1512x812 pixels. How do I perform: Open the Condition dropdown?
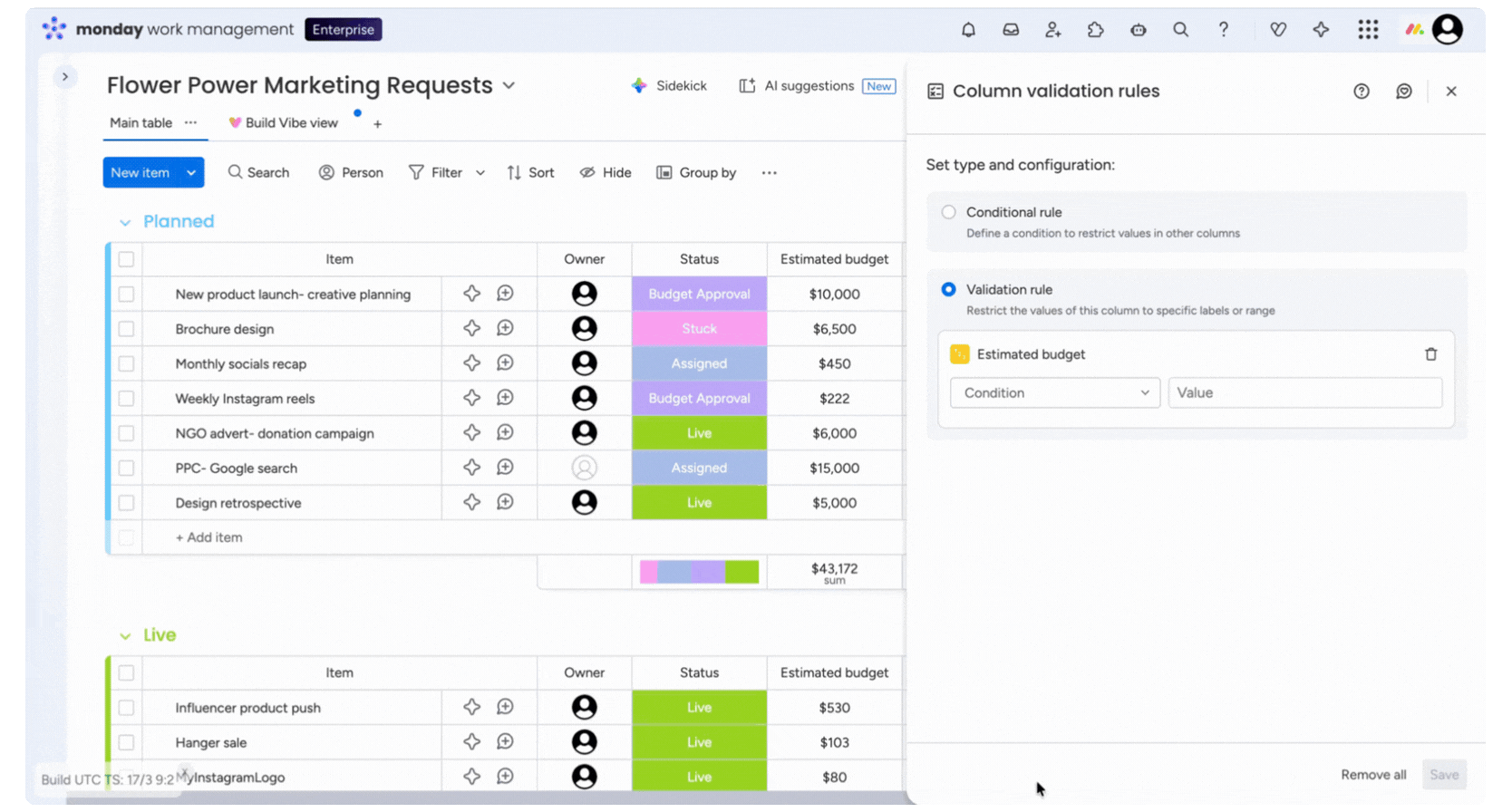coord(1054,393)
